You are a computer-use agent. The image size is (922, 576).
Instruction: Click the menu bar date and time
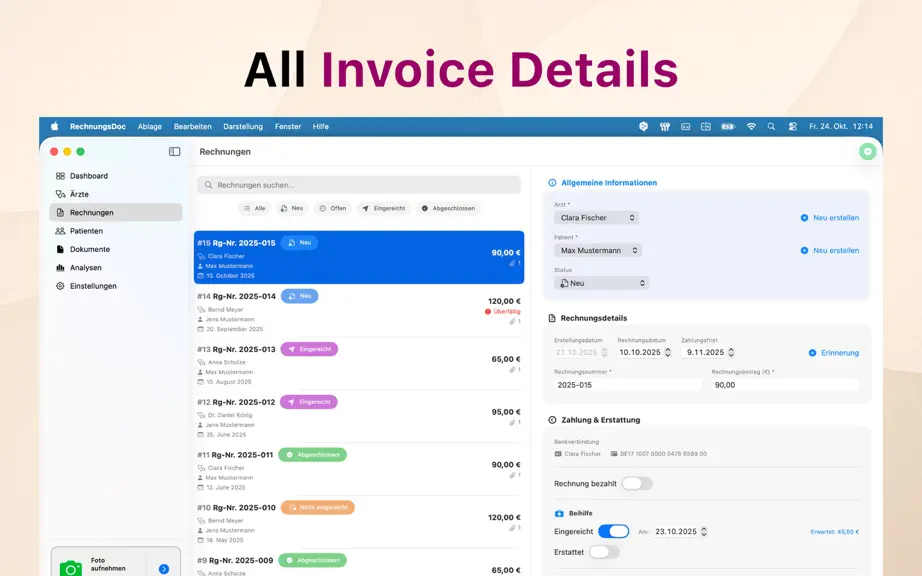click(x=841, y=126)
